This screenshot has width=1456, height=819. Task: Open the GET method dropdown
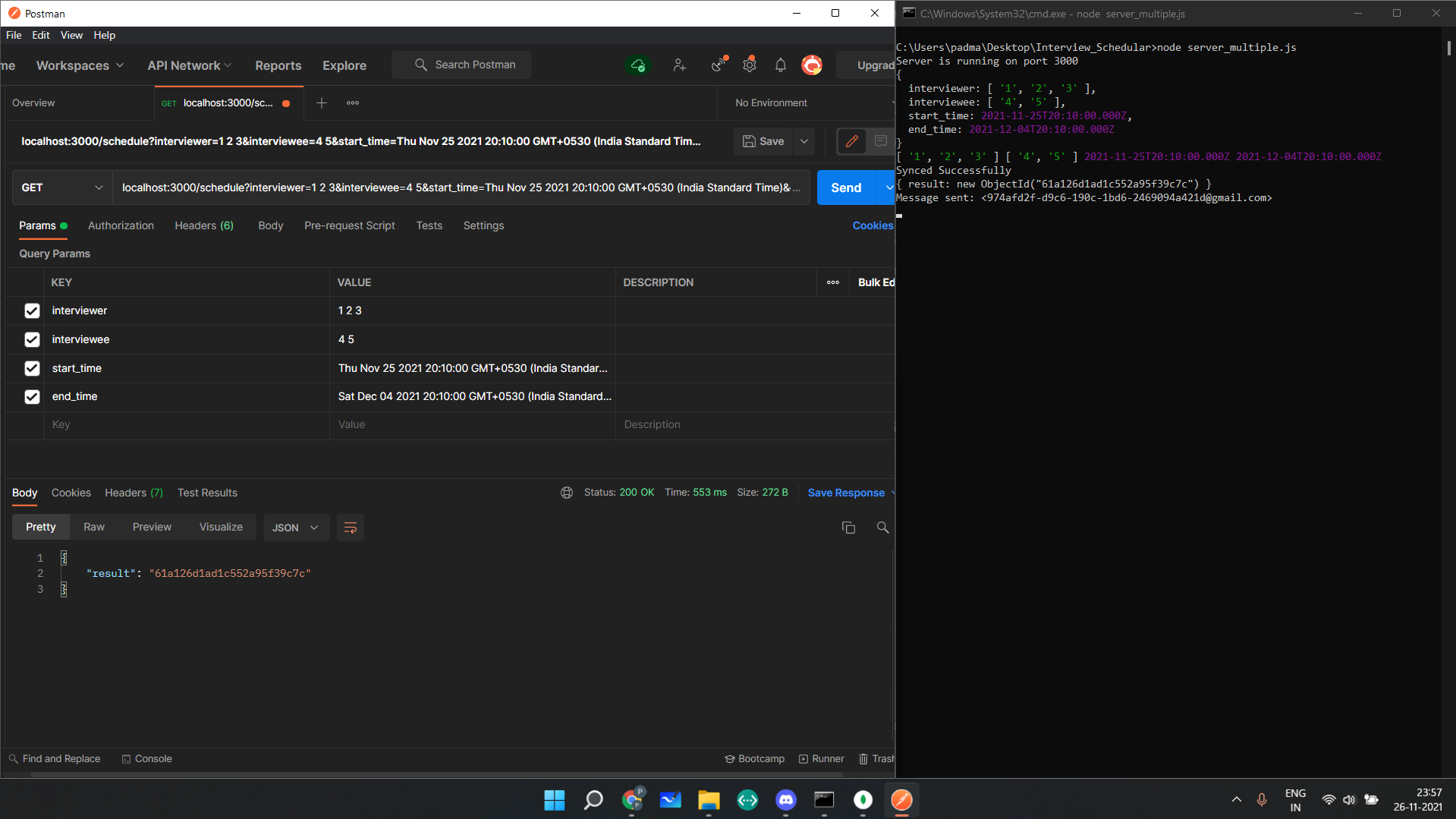coord(62,187)
